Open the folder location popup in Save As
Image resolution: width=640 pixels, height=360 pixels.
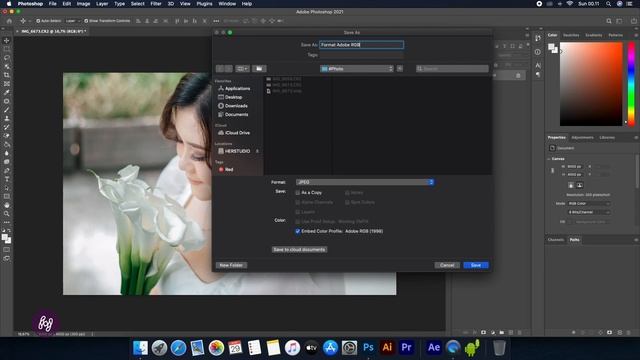(x=357, y=69)
